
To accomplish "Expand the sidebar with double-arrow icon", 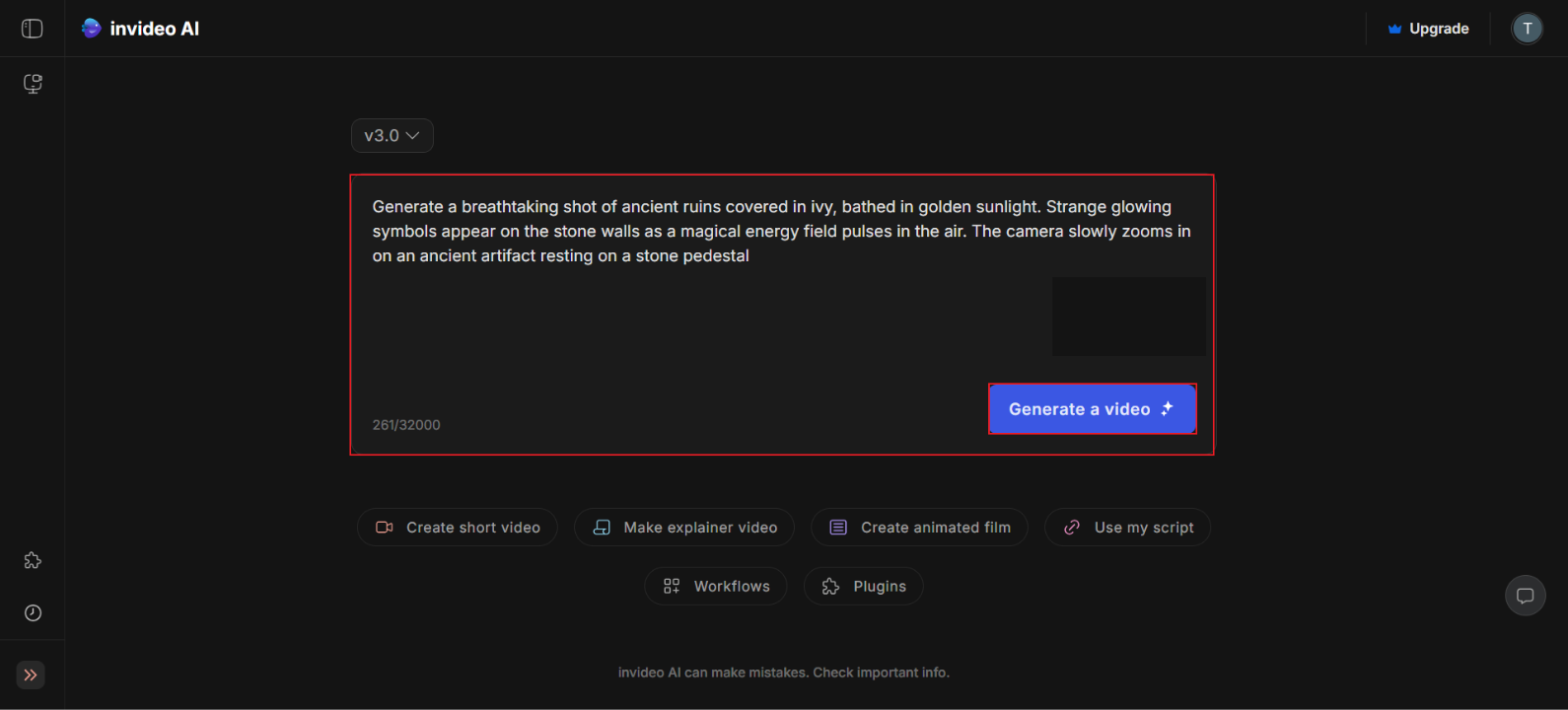I will [31, 675].
